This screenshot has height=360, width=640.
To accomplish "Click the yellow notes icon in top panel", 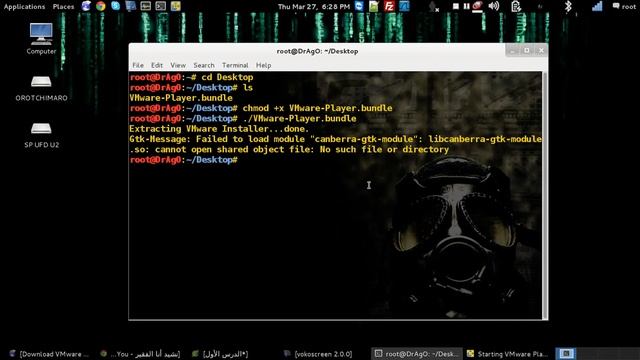I will click(x=176, y=6).
